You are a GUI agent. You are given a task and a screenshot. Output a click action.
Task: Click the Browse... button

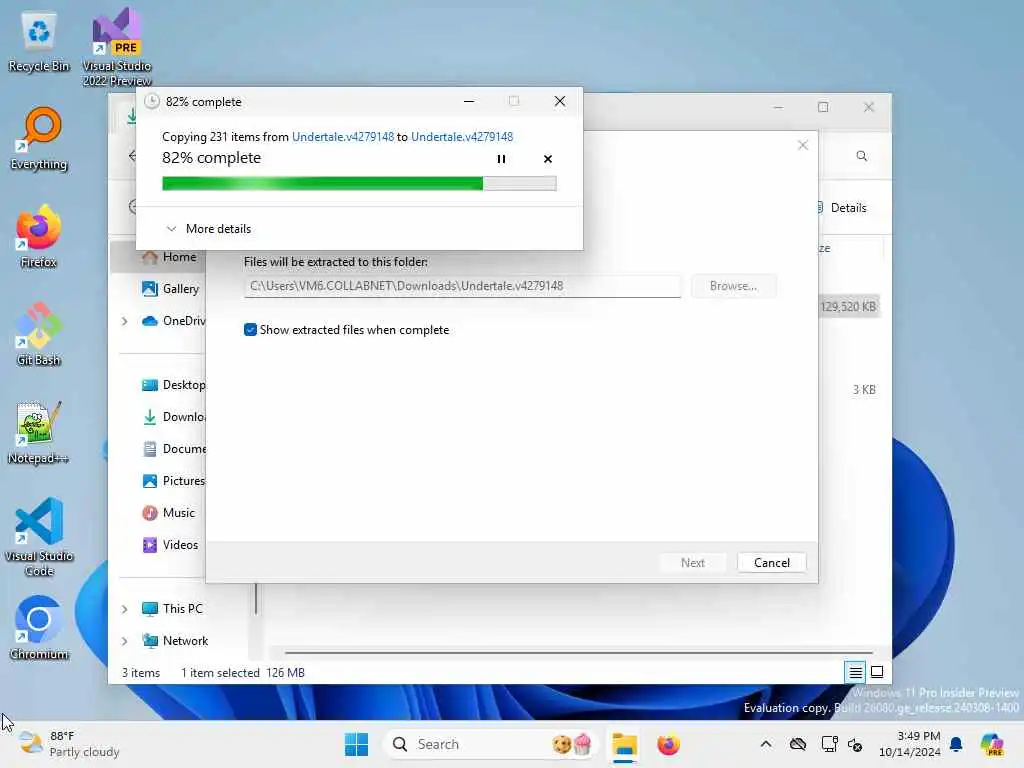pos(733,286)
